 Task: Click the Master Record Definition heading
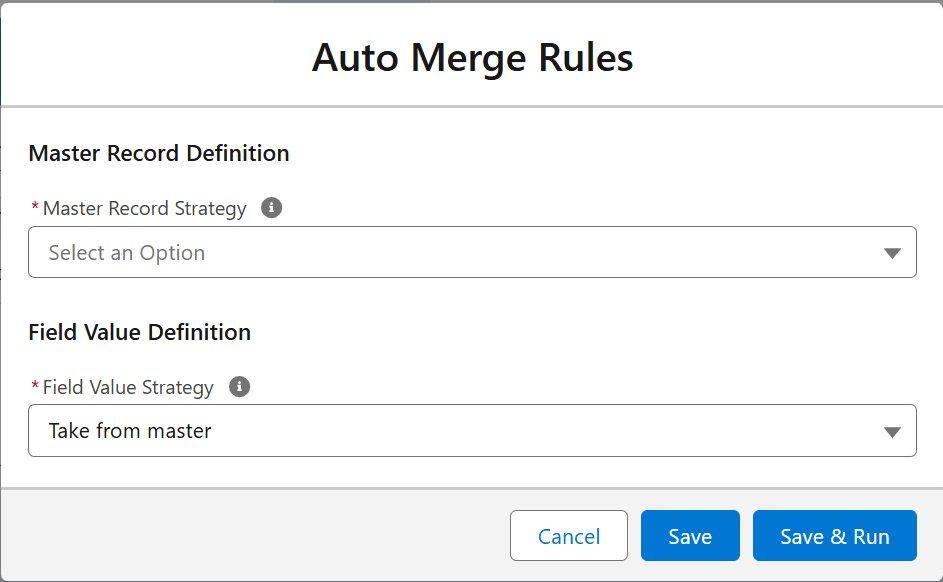tap(159, 153)
